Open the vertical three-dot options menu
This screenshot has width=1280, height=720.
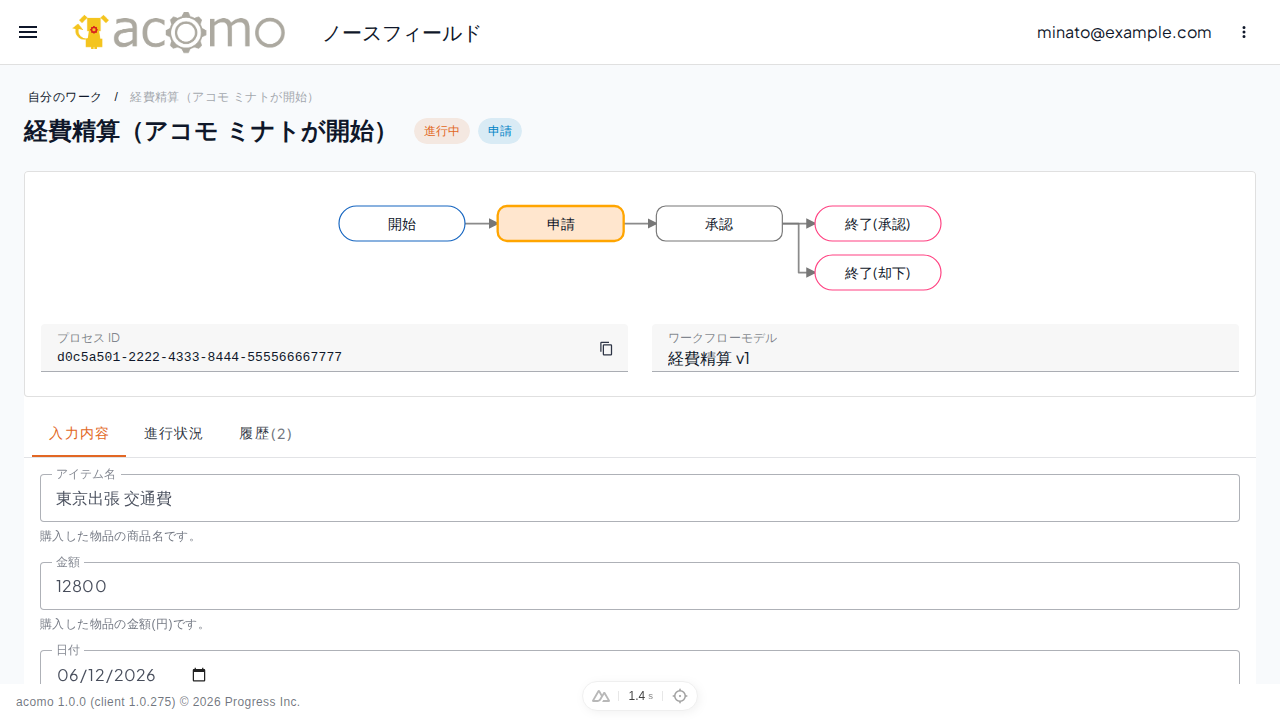[1244, 32]
